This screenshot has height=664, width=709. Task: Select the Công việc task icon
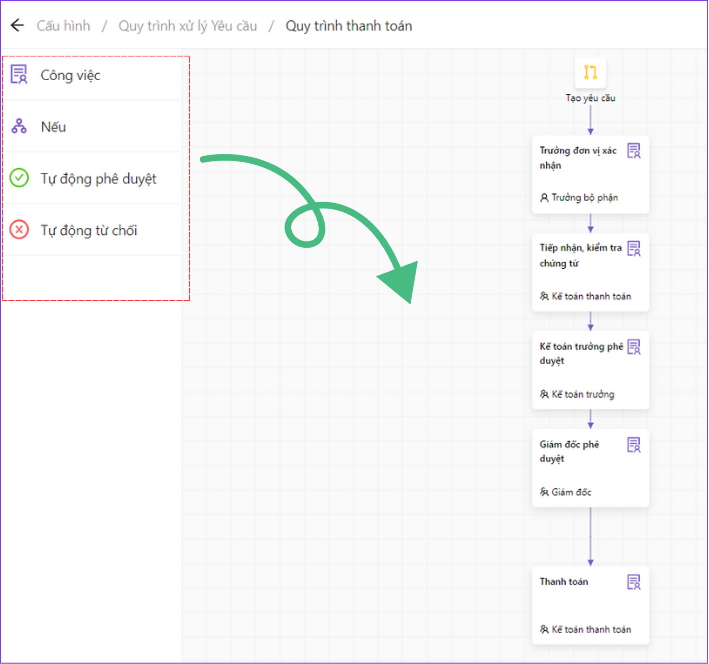point(19,74)
